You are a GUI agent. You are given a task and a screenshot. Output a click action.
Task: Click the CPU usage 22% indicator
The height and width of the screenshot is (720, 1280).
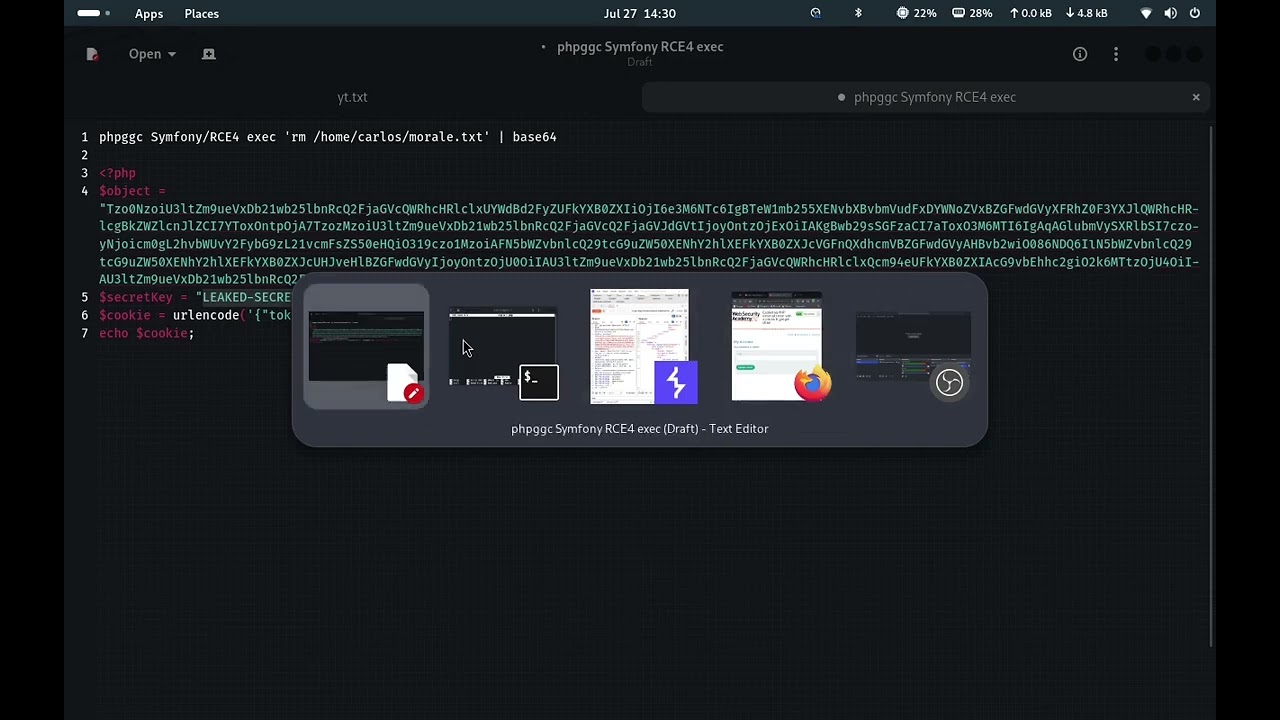[916, 13]
